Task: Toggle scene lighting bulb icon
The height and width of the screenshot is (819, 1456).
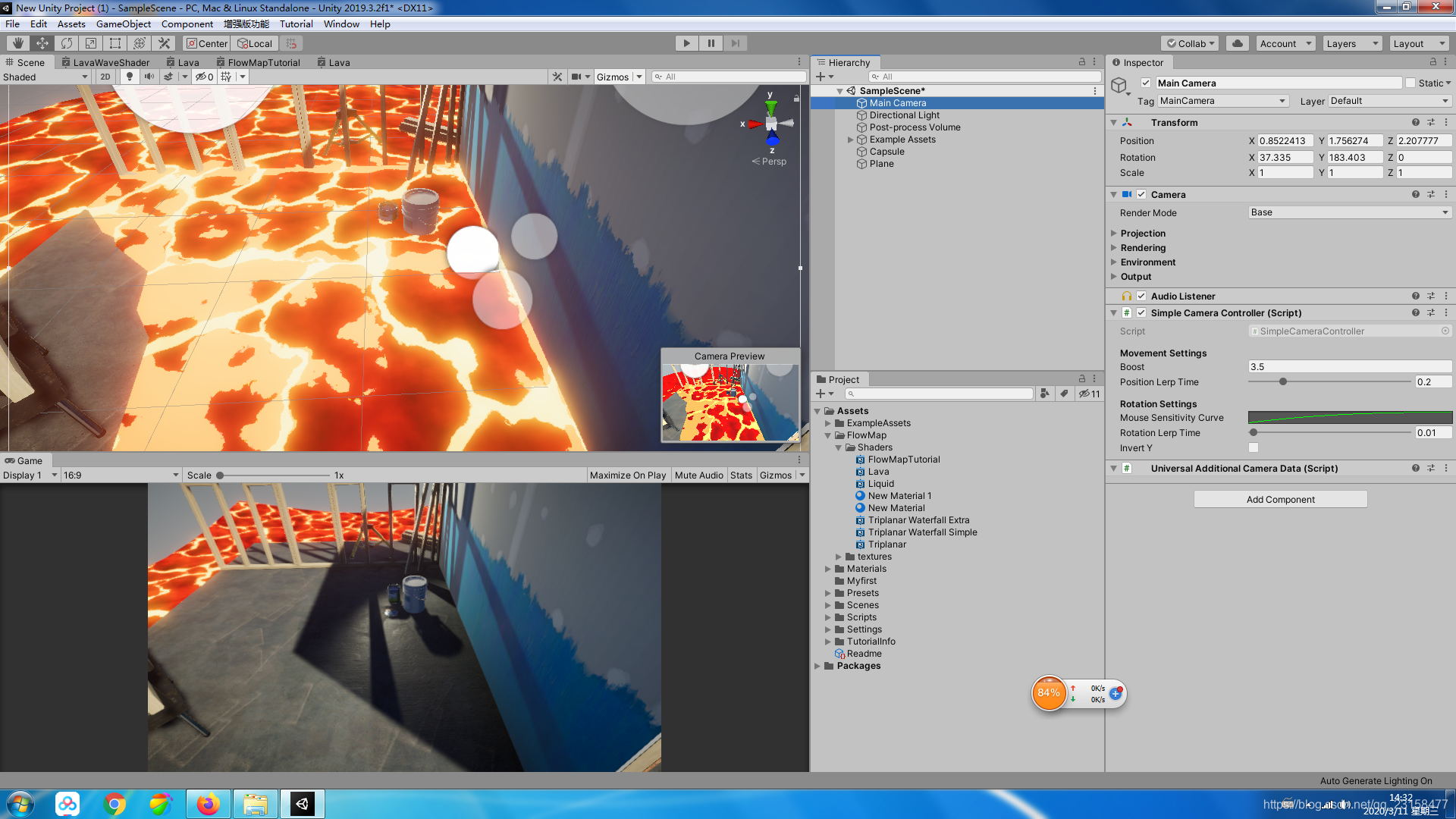Action: [130, 77]
